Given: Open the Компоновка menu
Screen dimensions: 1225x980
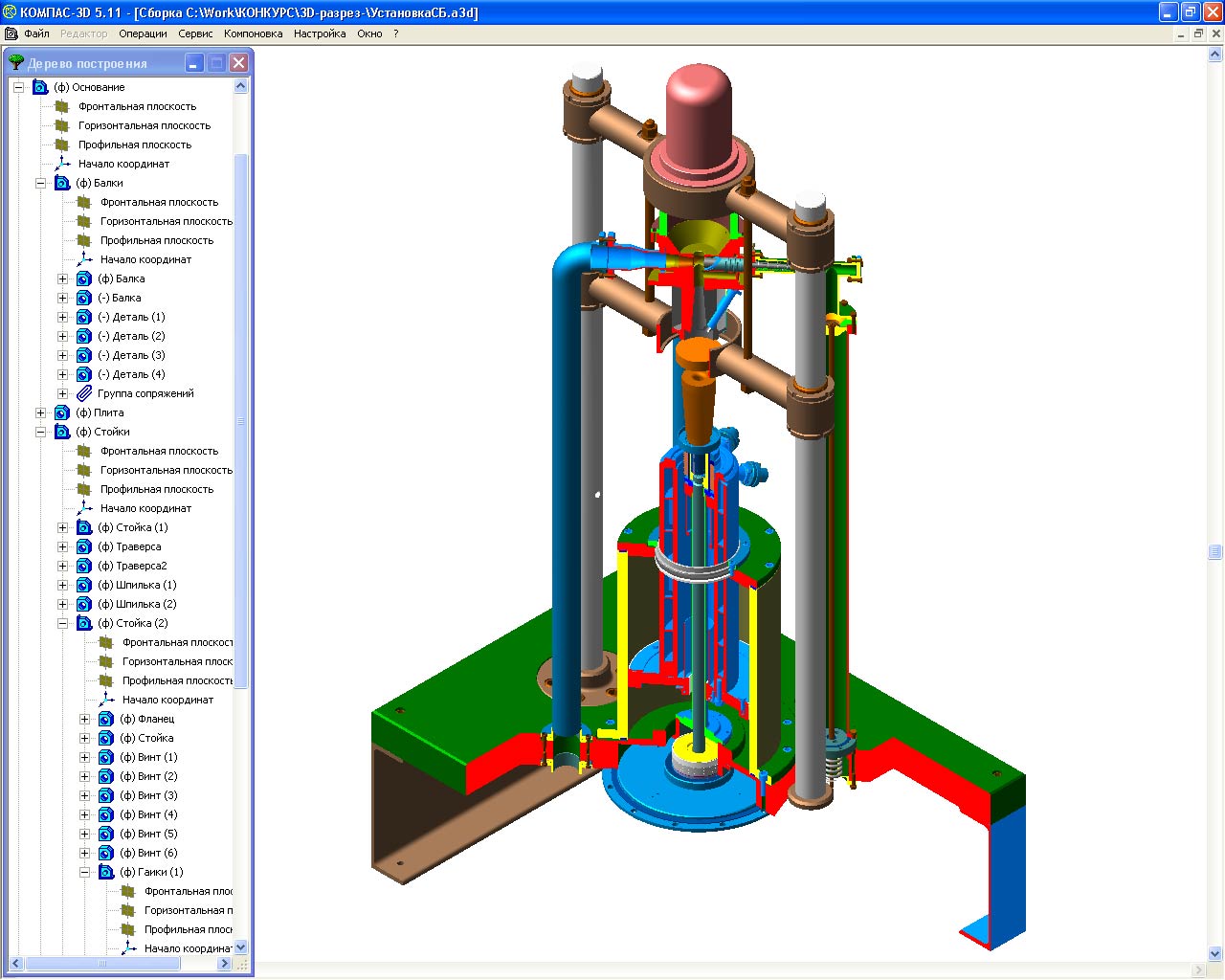Looking at the screenshot, I should pos(253,33).
